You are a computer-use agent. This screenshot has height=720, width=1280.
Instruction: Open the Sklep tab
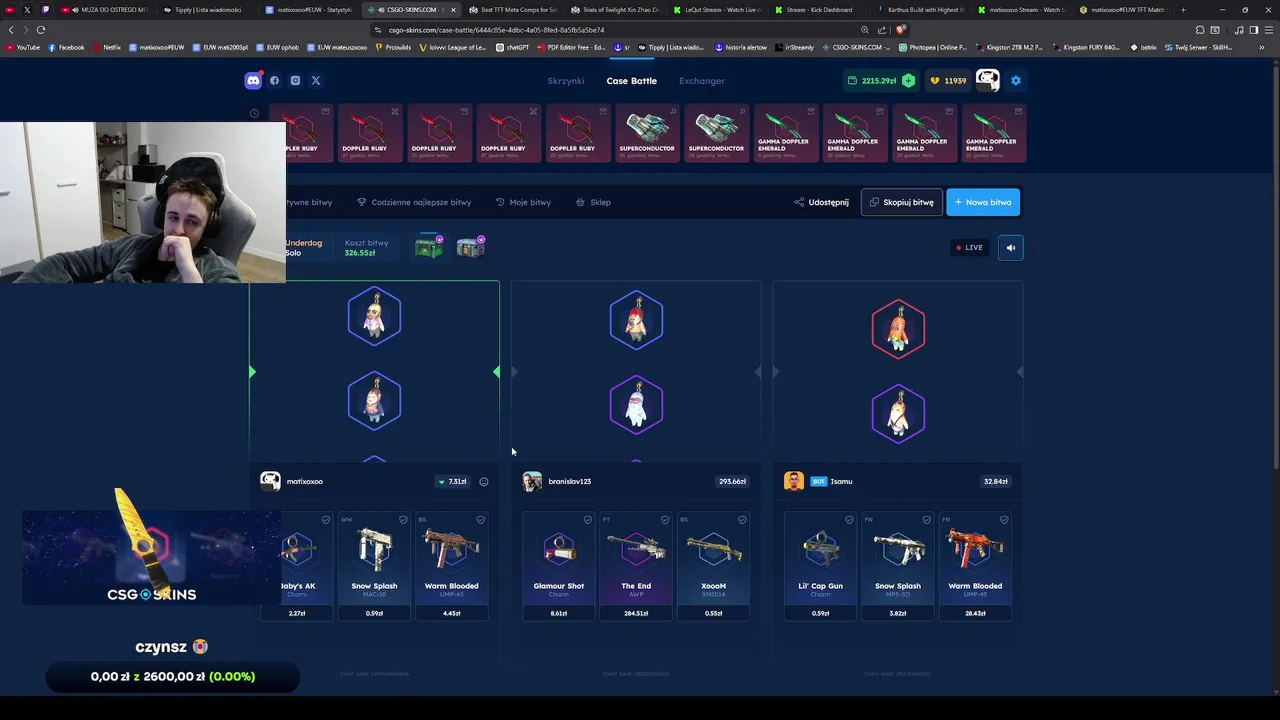[593, 202]
